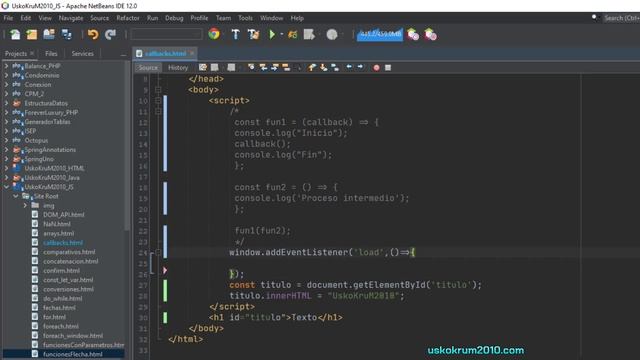Image resolution: width=640 pixels, height=360 pixels.
Task: Open the Debug menu
Action: (x=174, y=18)
